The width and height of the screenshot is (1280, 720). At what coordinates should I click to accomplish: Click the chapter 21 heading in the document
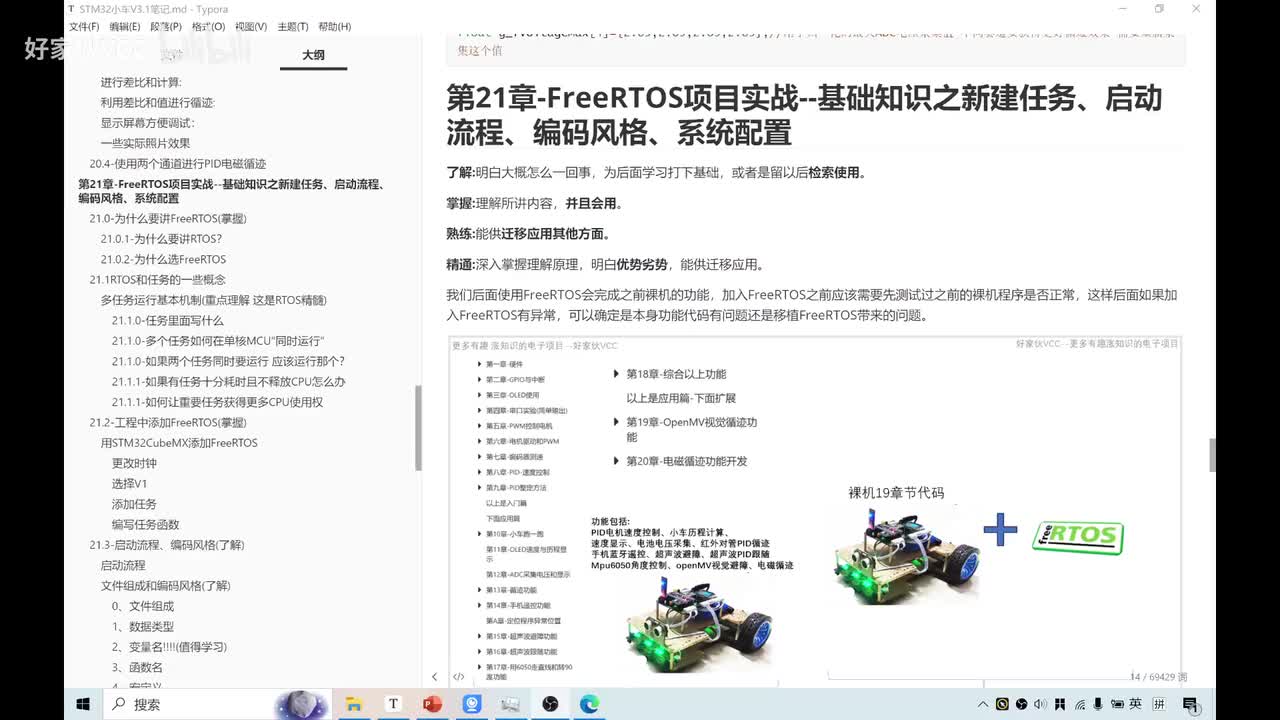click(x=804, y=115)
